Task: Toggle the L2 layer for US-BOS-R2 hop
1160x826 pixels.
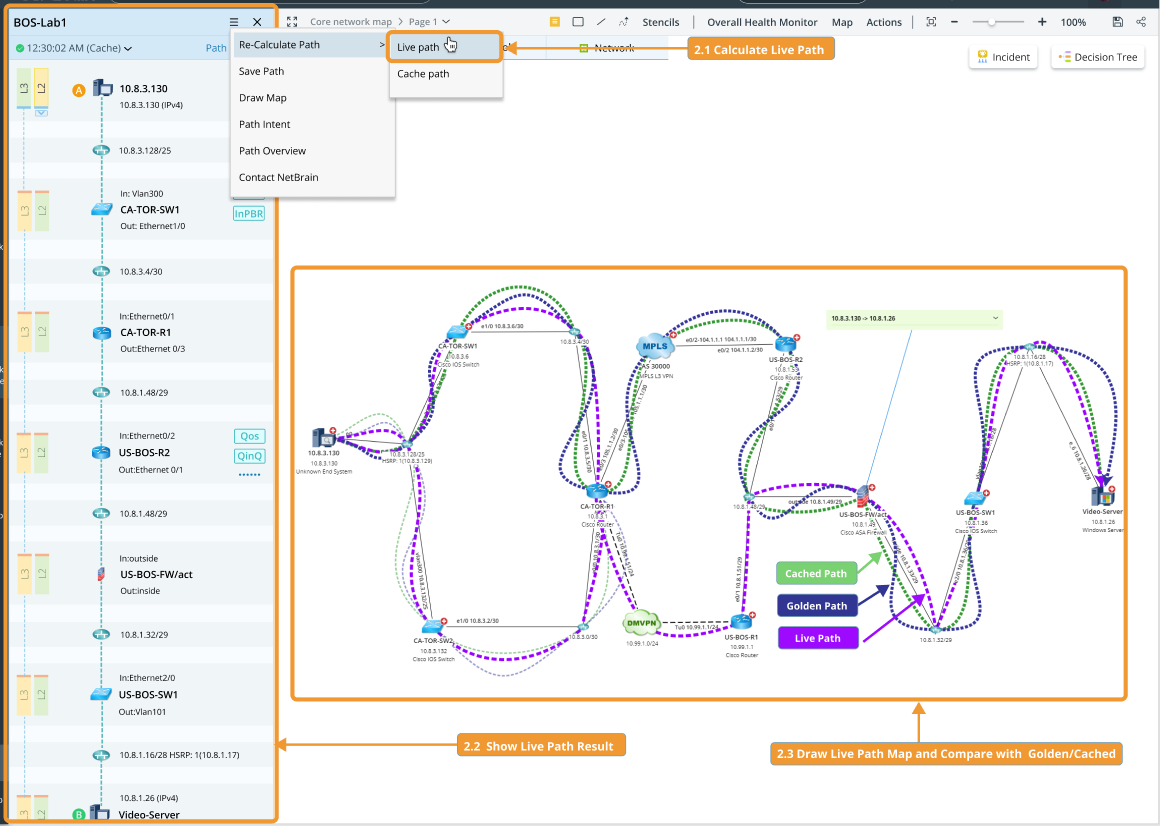Action: point(40,452)
